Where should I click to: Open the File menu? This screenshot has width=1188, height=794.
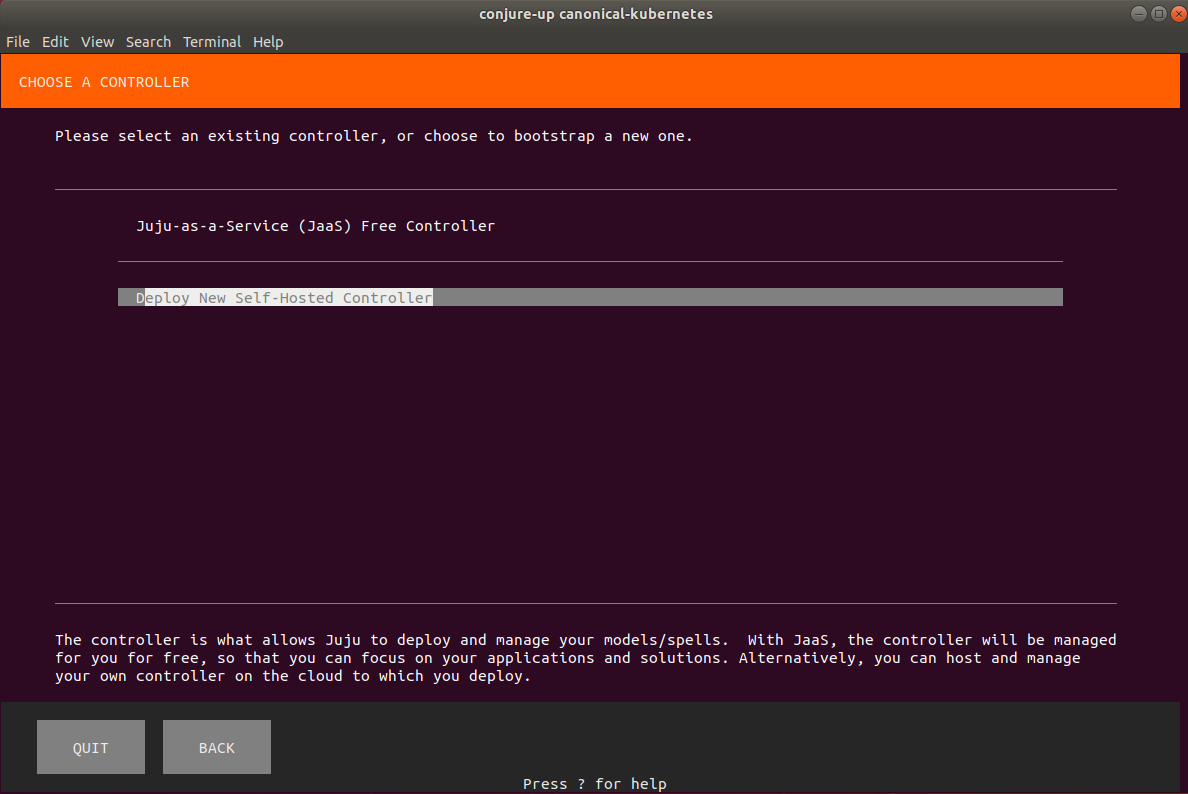click(x=17, y=42)
